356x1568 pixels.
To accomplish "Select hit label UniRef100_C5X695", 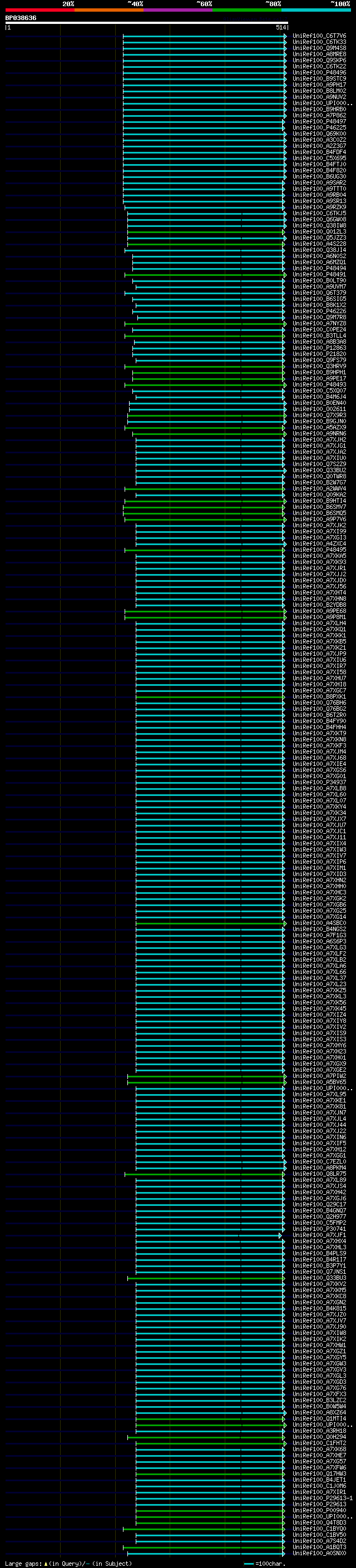I will pyautogui.click(x=319, y=159).
